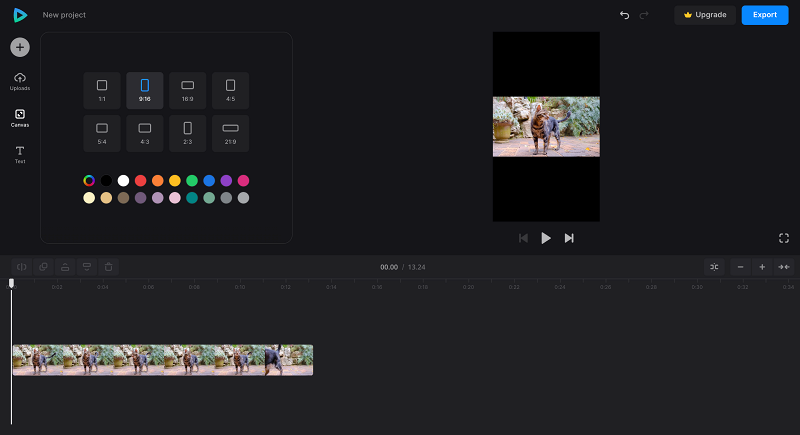800x435 pixels.
Task: Open the custom color picker wheel
Action: click(89, 181)
